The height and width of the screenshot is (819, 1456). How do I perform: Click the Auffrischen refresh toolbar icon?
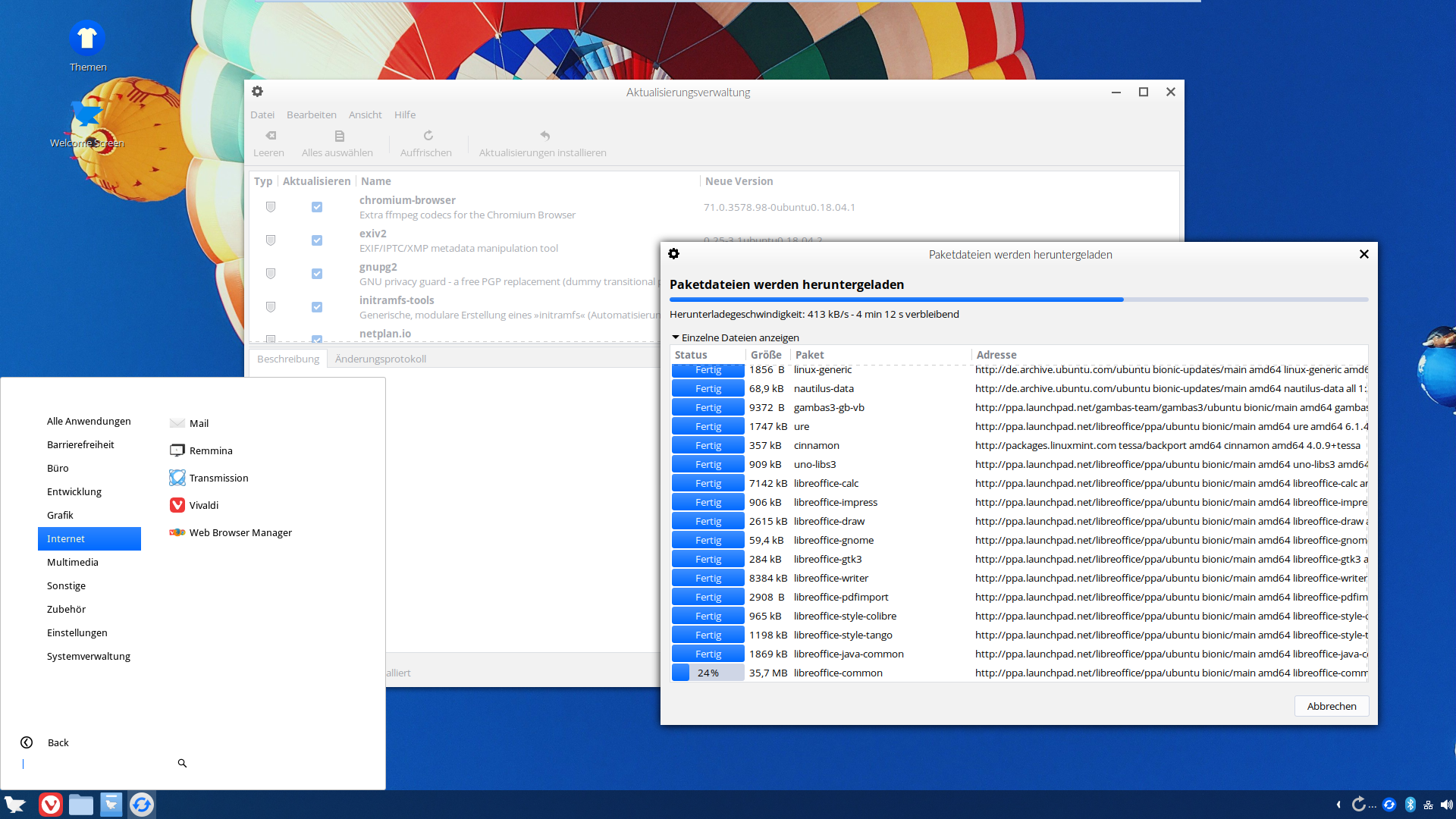coord(428,136)
